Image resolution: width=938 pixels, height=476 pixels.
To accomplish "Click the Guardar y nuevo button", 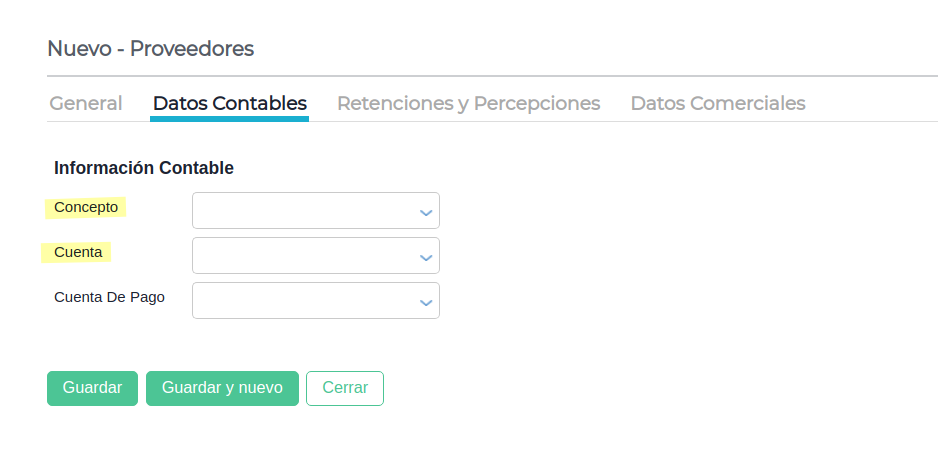I will click(x=222, y=388).
